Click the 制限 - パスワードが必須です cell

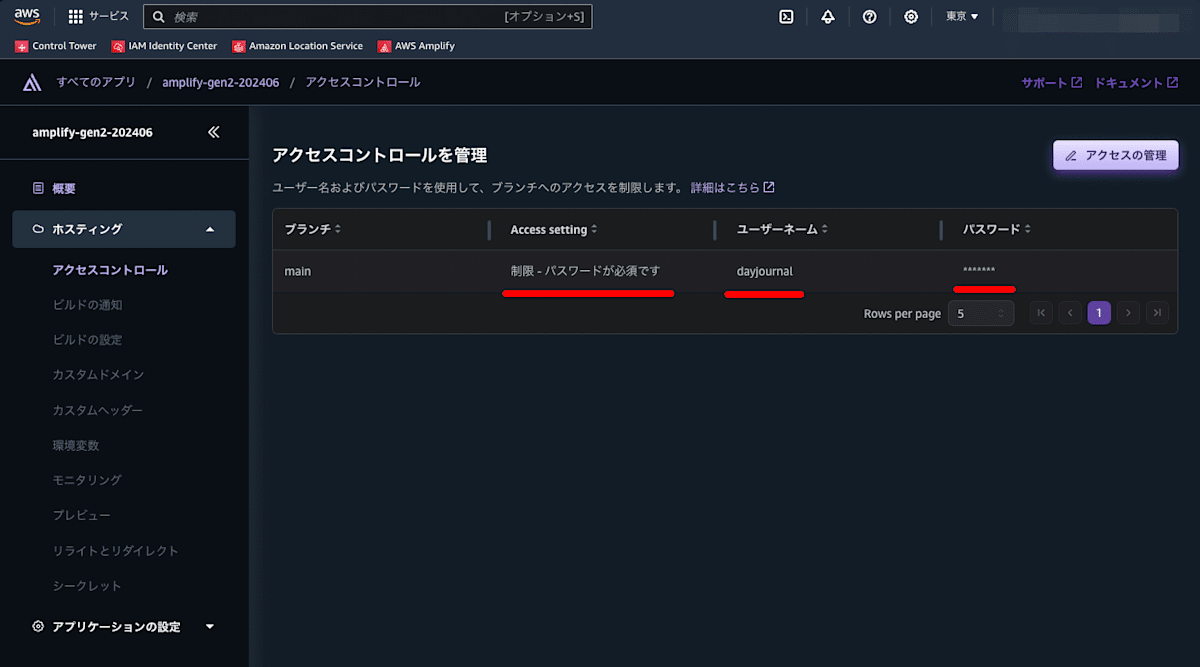pos(585,271)
